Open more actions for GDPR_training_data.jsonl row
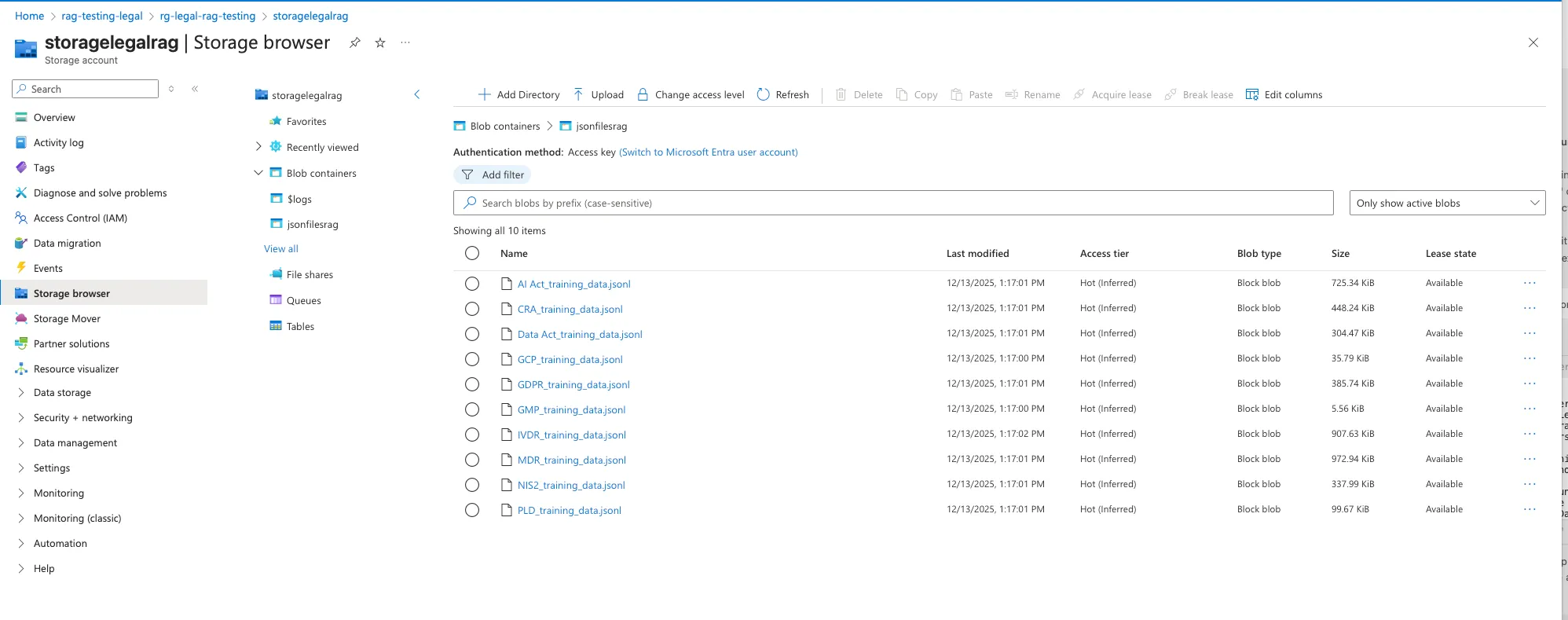 tap(1530, 383)
